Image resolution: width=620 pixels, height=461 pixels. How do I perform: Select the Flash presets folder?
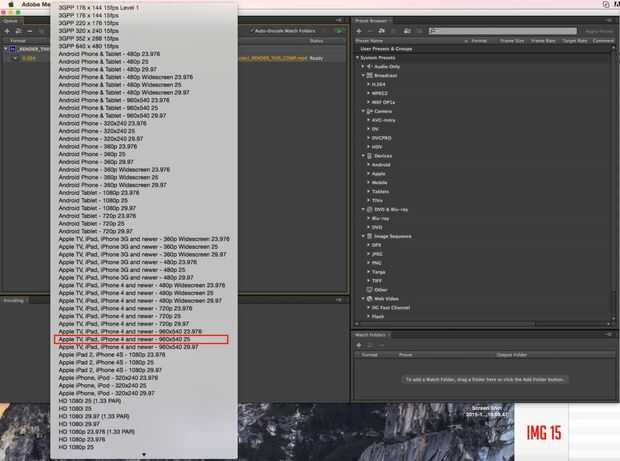tap(378, 316)
